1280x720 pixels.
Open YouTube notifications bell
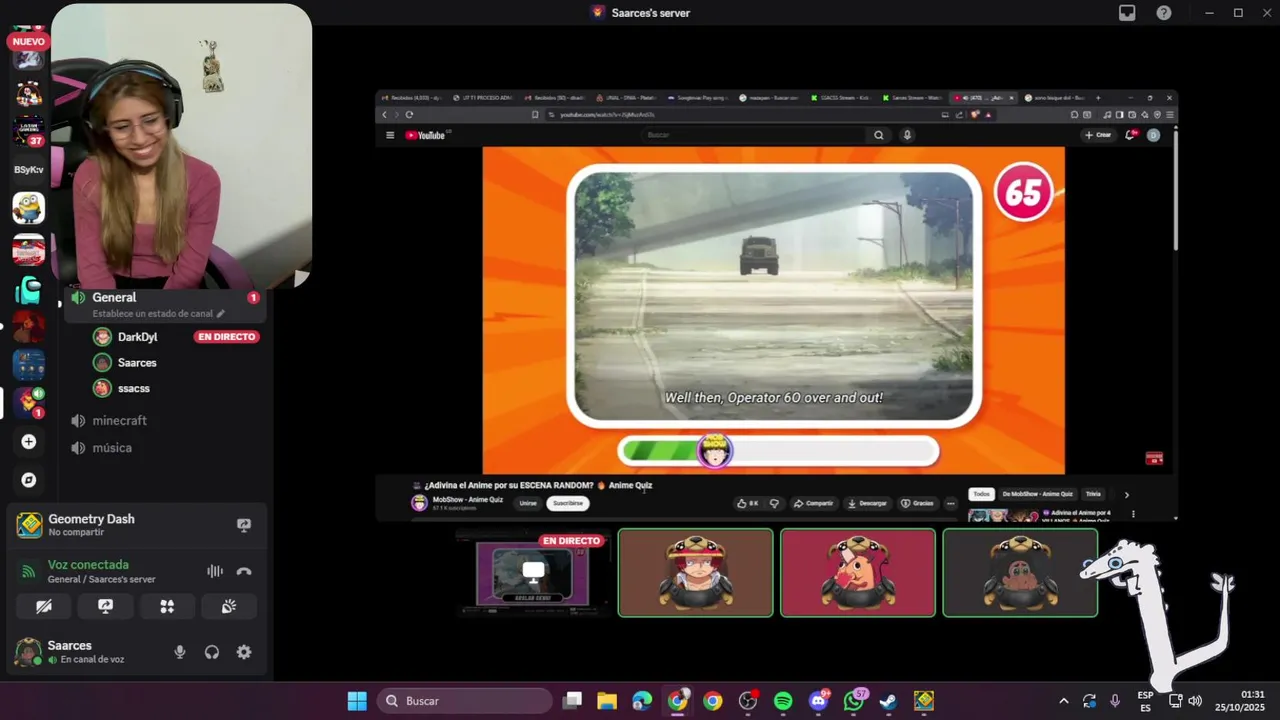click(x=1131, y=135)
